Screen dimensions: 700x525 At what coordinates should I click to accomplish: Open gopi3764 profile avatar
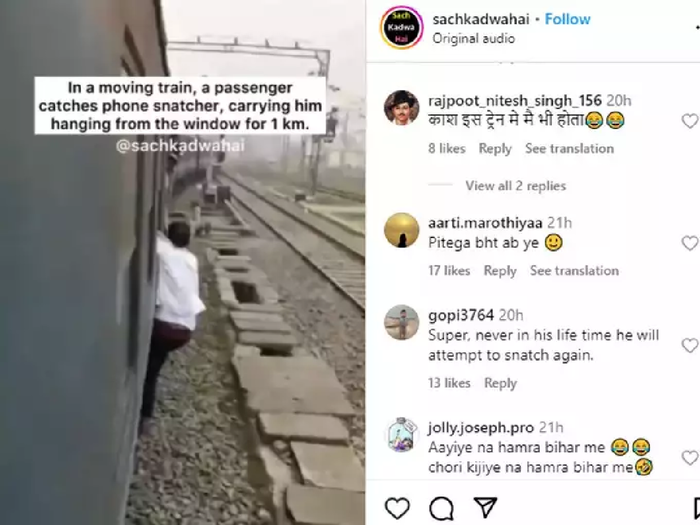401,322
